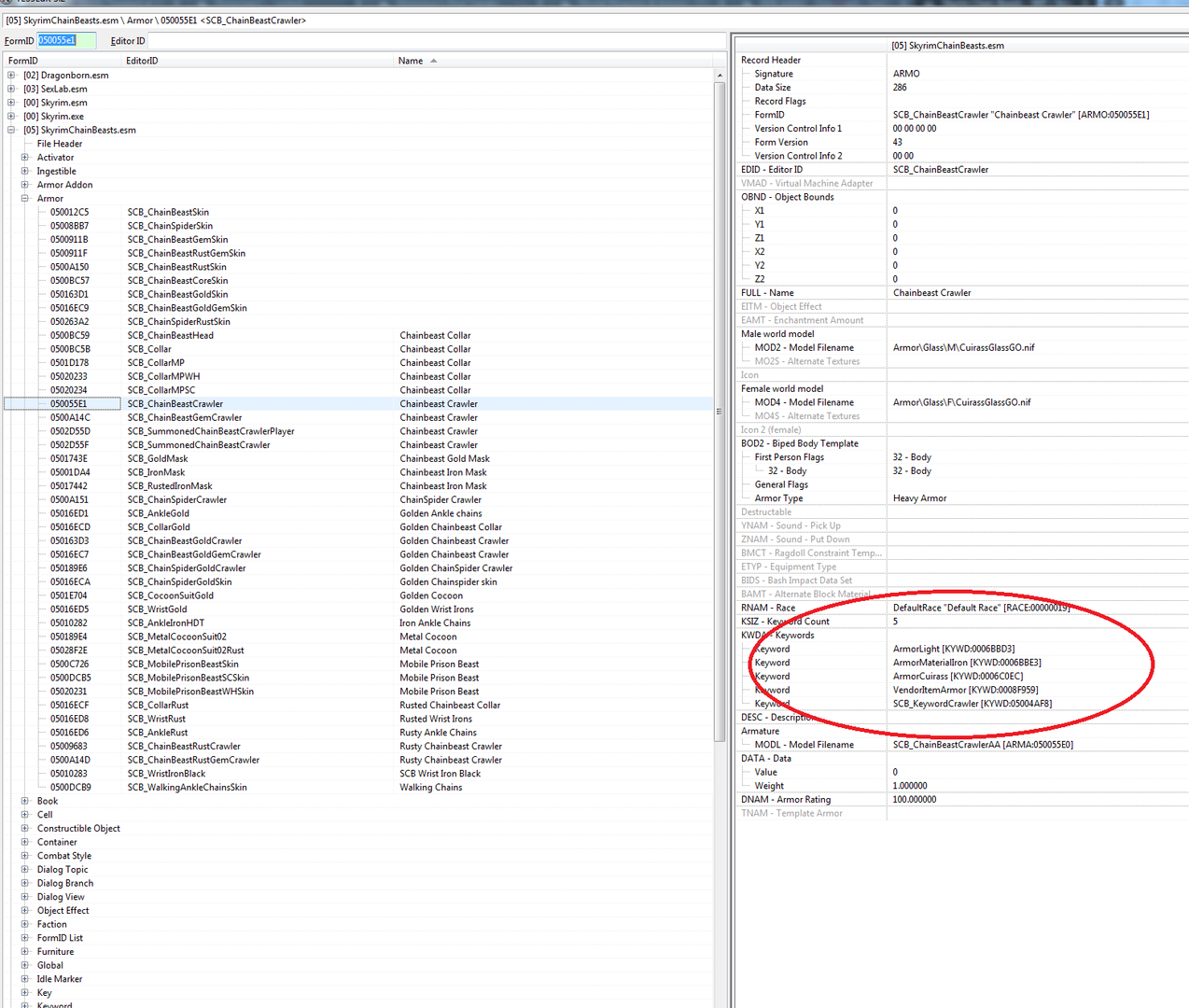Click the Heavy Armor type value

tap(919, 498)
